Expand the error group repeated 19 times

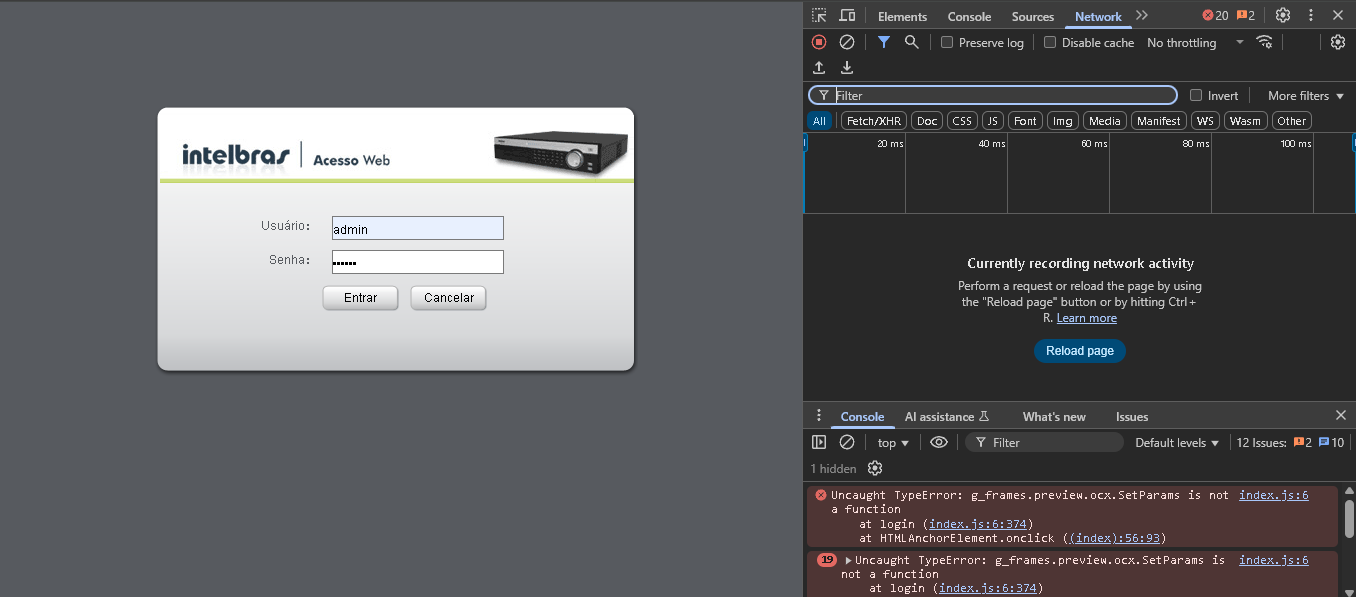pyautogui.click(x=849, y=560)
